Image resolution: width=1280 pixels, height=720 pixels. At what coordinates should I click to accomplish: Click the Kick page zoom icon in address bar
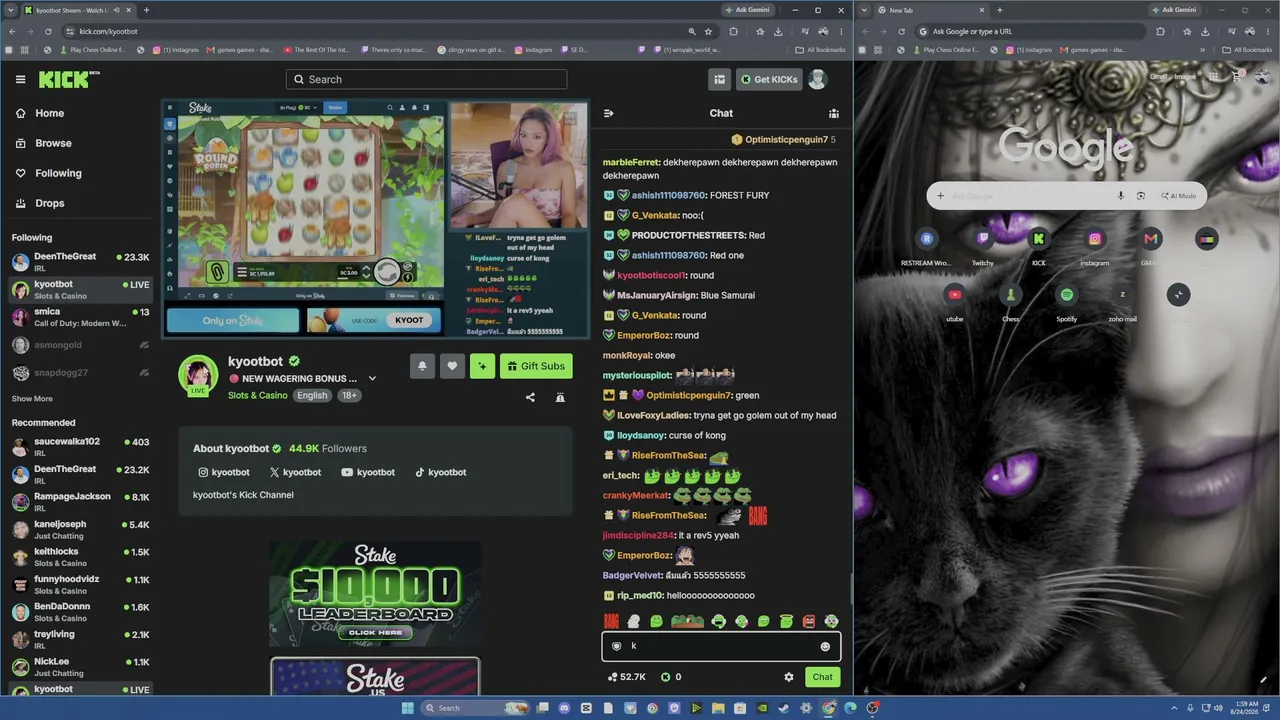click(691, 31)
